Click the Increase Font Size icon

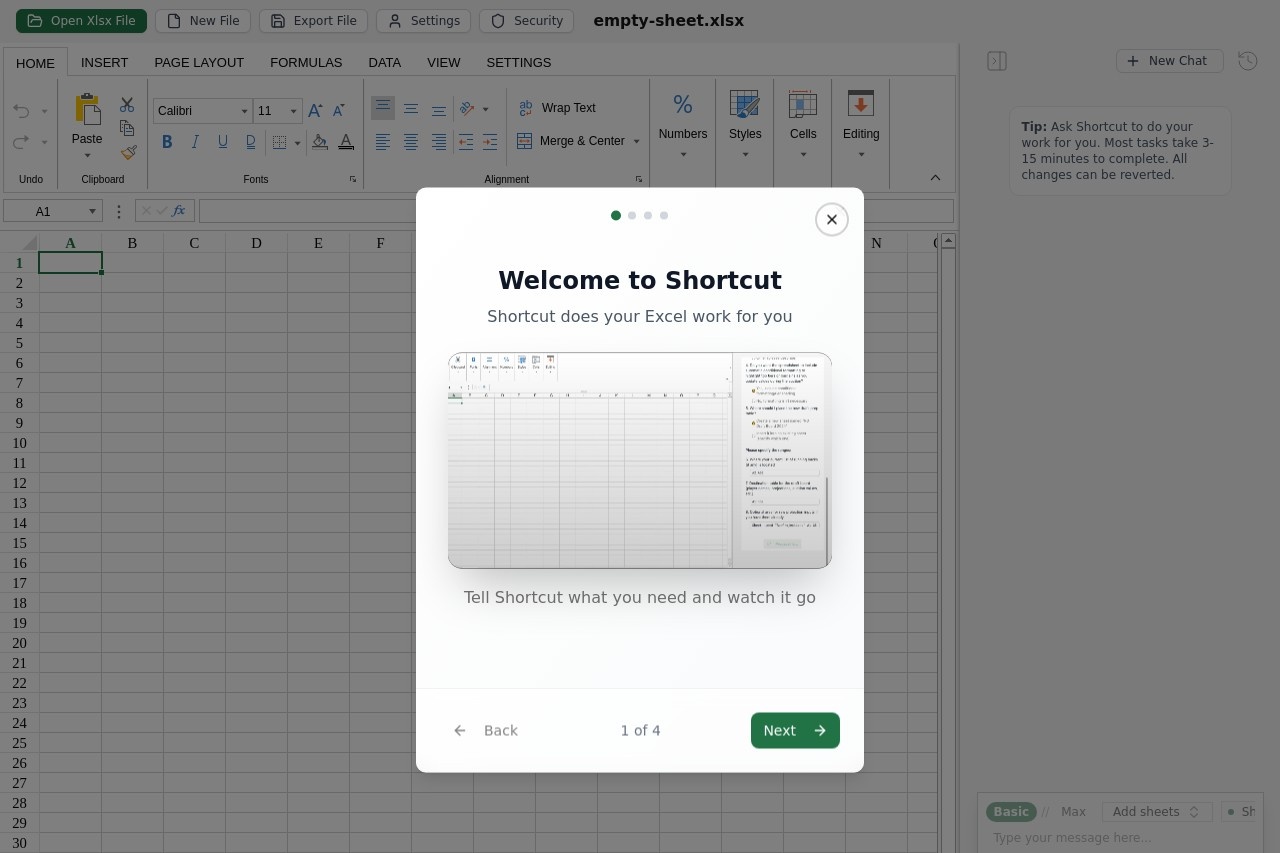pyautogui.click(x=315, y=111)
